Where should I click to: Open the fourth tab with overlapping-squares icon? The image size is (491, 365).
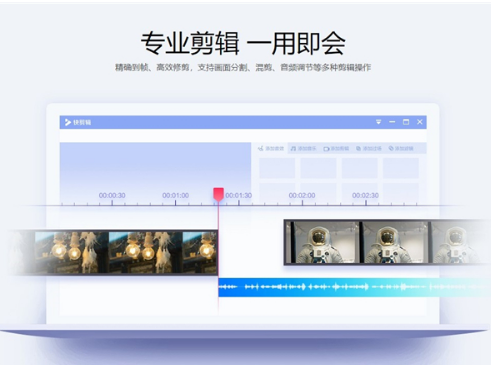(x=369, y=148)
